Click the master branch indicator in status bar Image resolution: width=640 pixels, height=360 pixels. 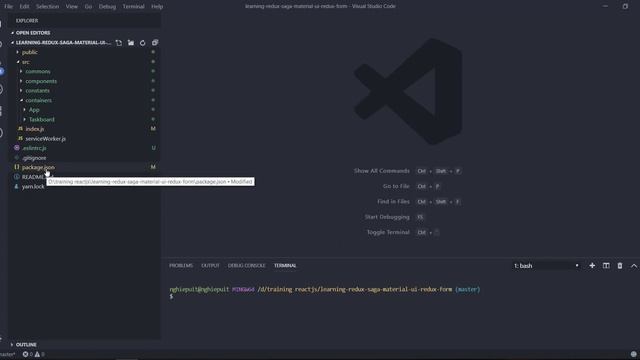(7, 354)
